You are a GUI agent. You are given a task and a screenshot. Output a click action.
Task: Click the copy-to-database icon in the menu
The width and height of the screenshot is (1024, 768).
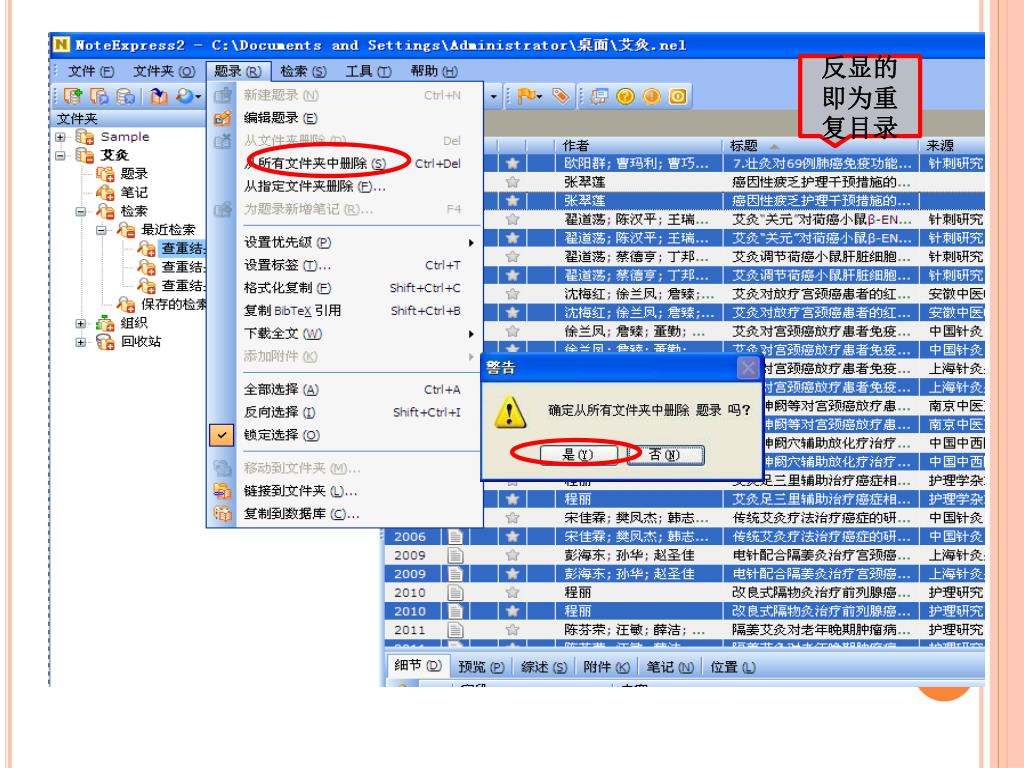click(x=223, y=514)
